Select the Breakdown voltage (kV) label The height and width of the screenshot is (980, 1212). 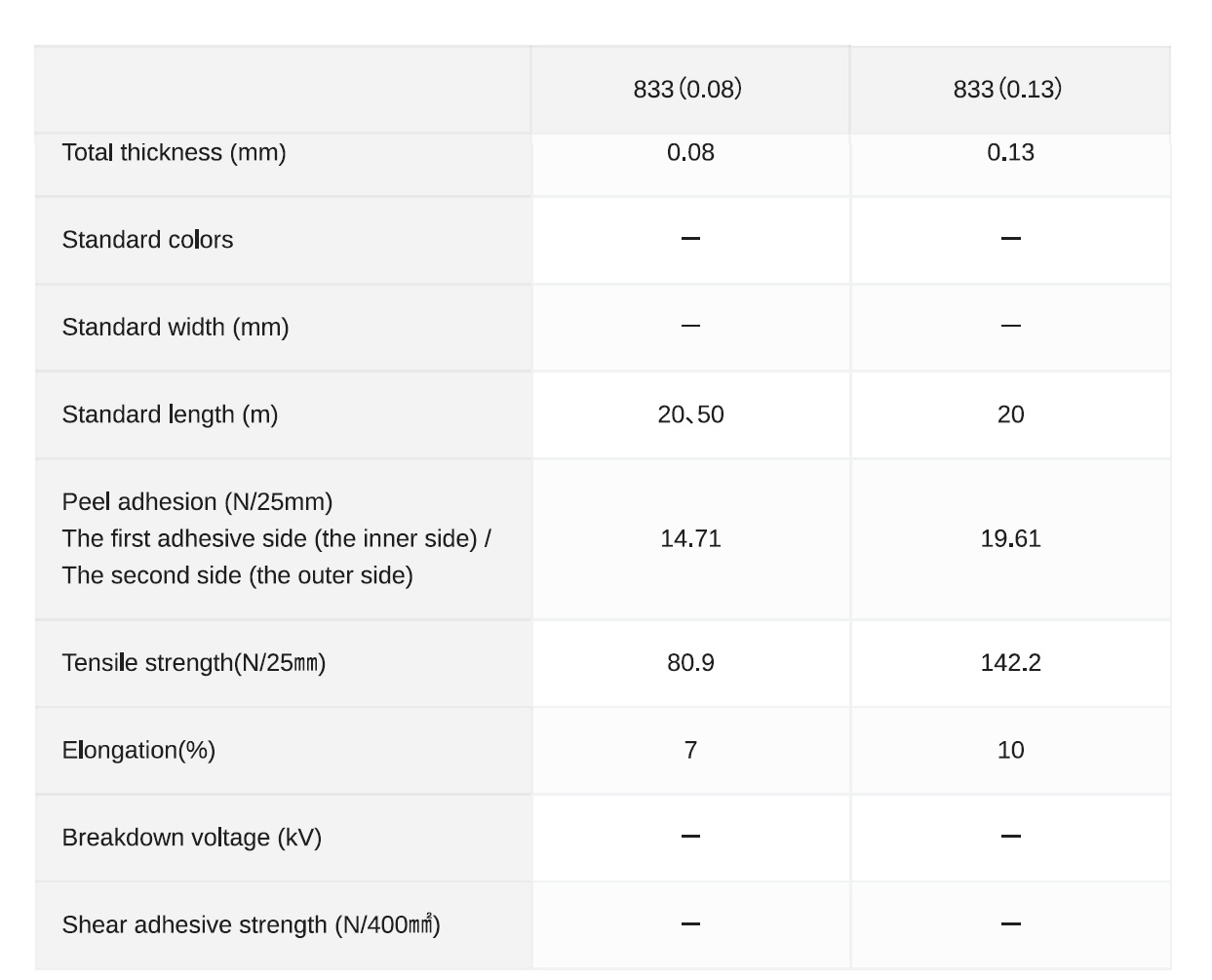pyautogui.click(x=191, y=838)
